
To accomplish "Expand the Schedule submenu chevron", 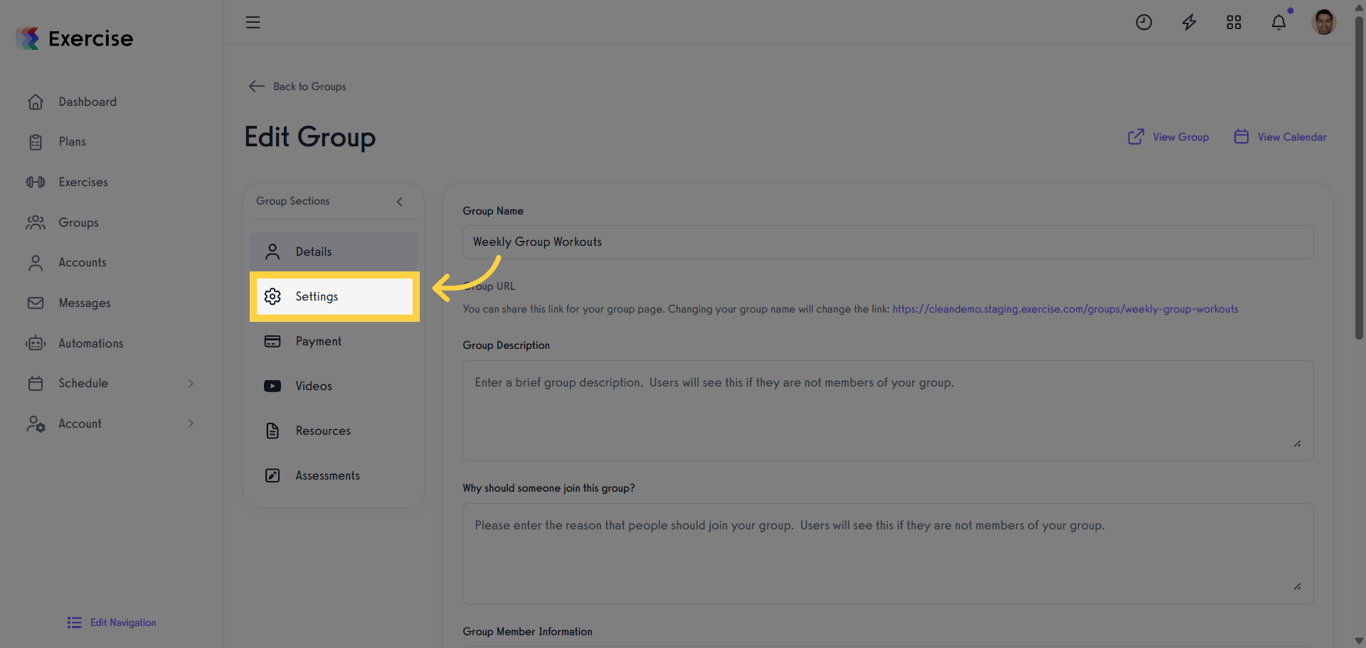I will [x=191, y=383].
